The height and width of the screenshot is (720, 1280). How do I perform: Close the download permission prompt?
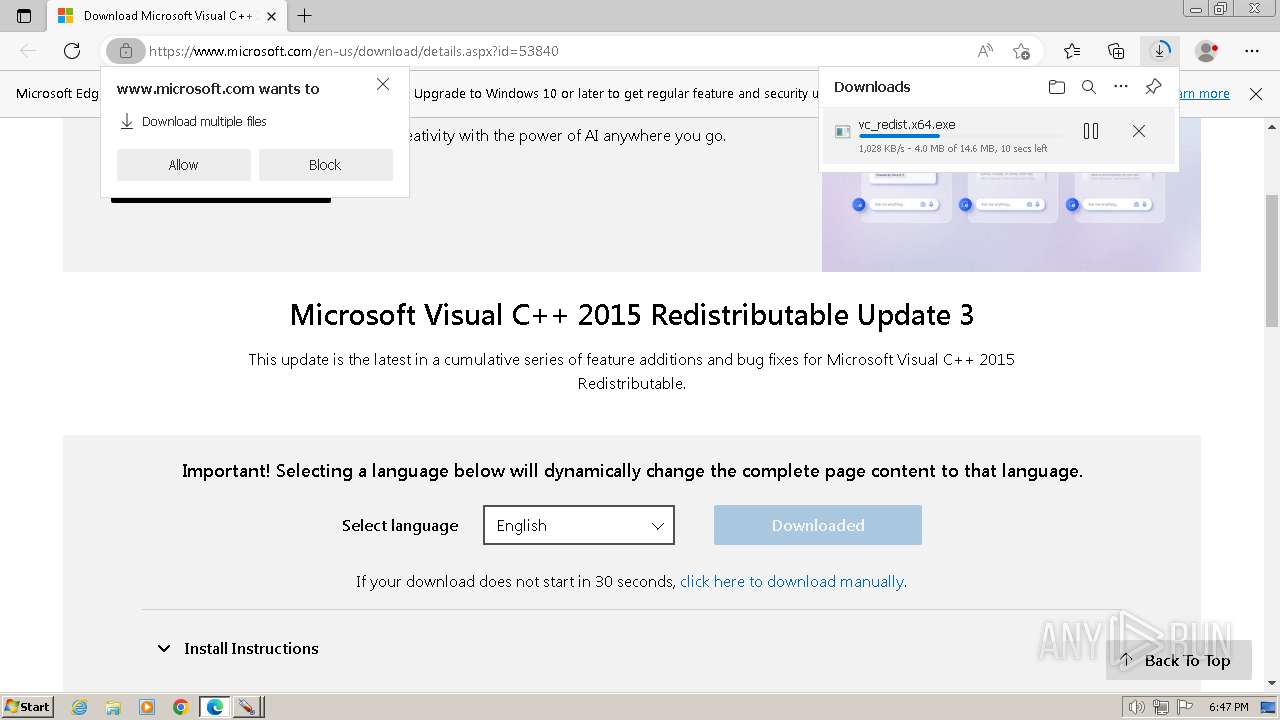point(383,85)
